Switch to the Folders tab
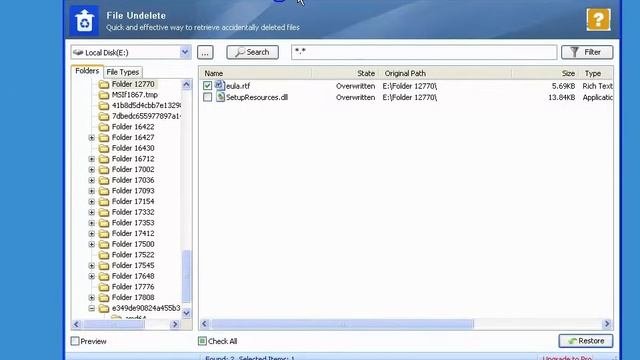The width and height of the screenshot is (640, 360). (x=87, y=71)
